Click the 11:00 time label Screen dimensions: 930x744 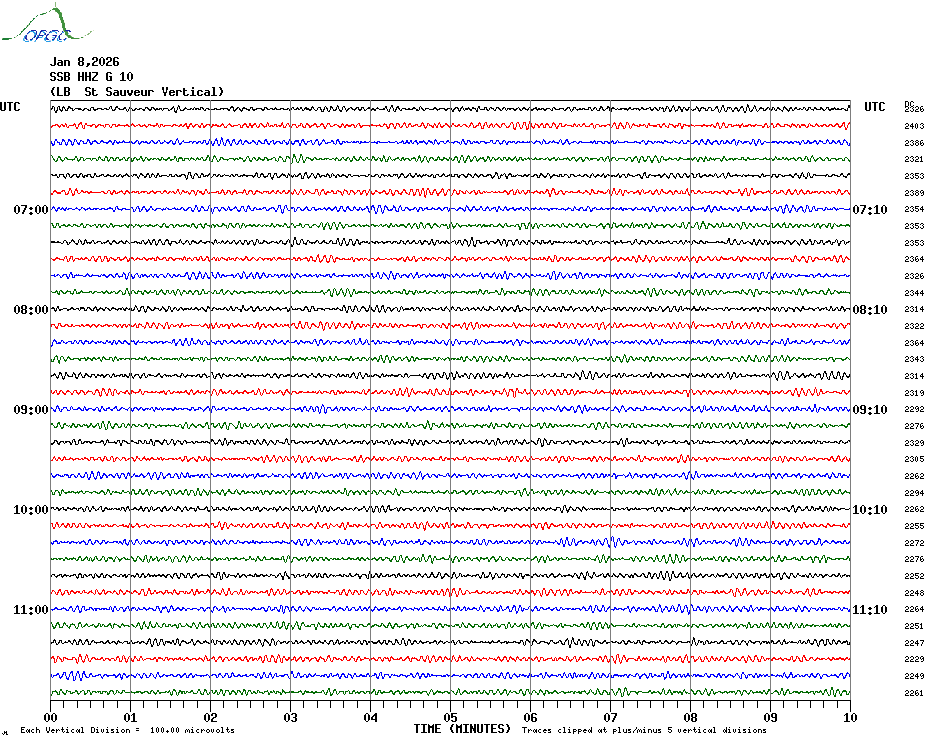click(x=31, y=610)
